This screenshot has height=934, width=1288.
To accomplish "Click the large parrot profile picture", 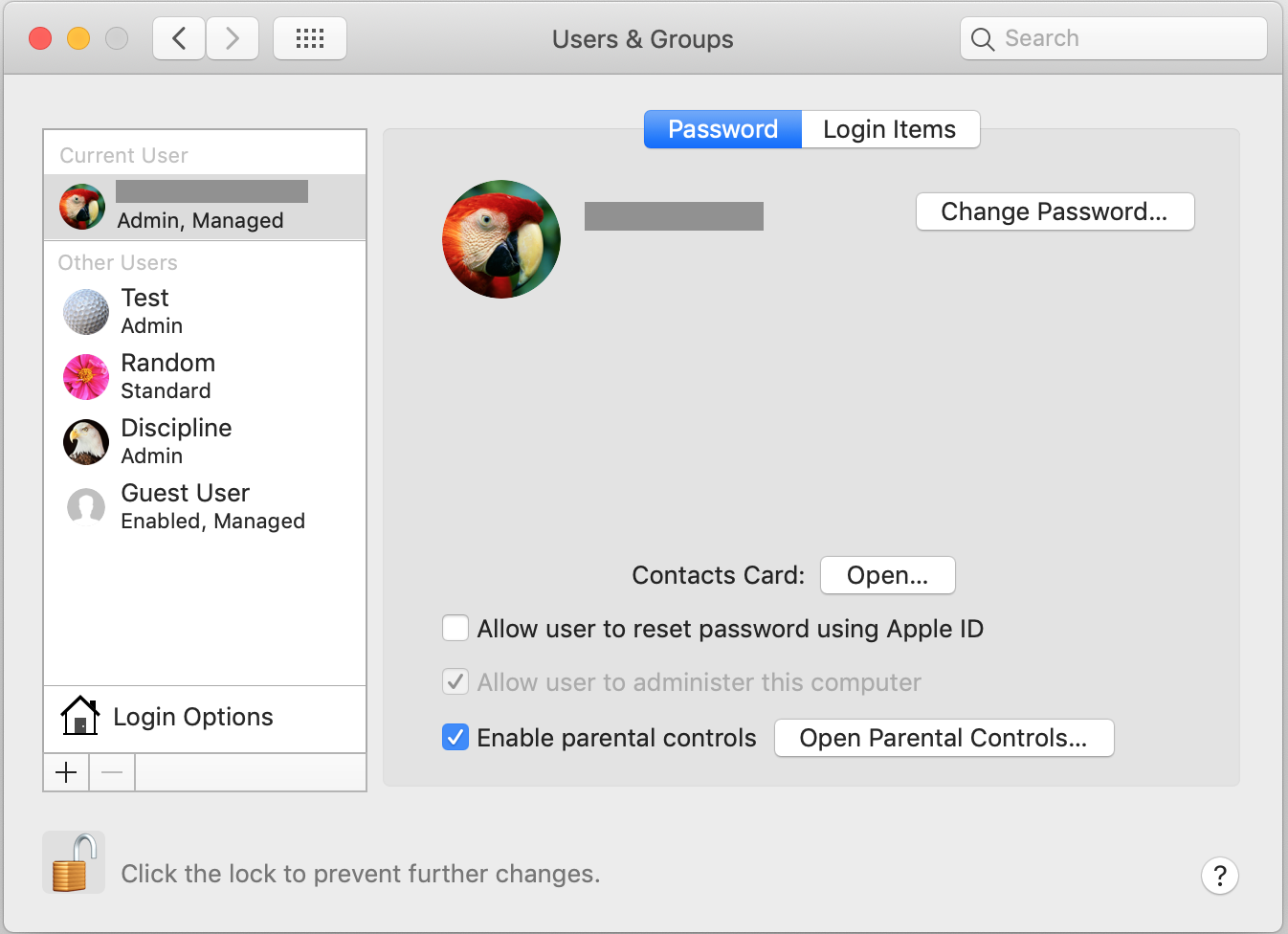I will click(501, 239).
